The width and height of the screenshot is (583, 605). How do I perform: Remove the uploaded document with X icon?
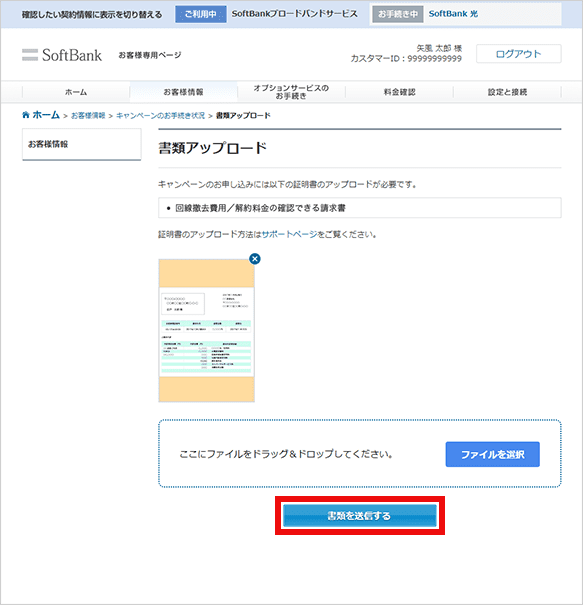click(255, 259)
